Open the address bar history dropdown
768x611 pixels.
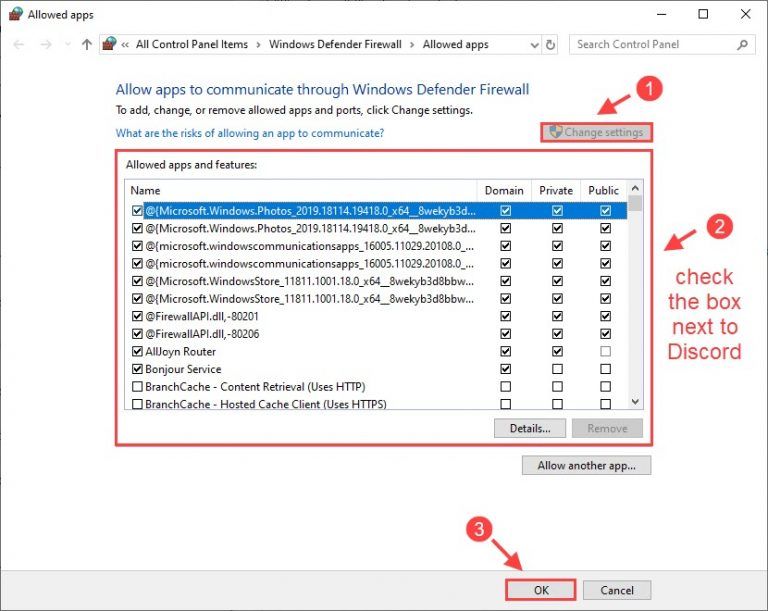530,45
